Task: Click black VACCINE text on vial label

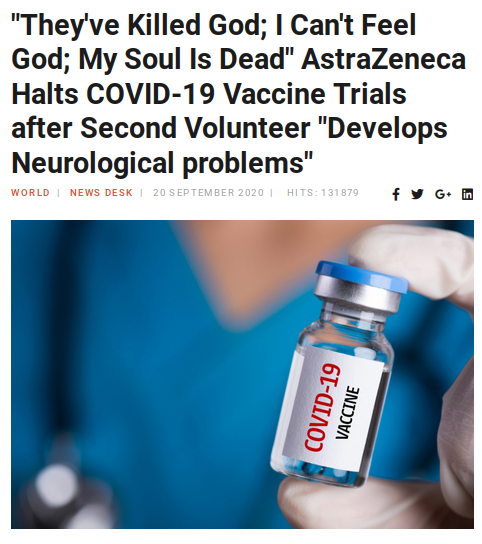Action: [x=347, y=413]
